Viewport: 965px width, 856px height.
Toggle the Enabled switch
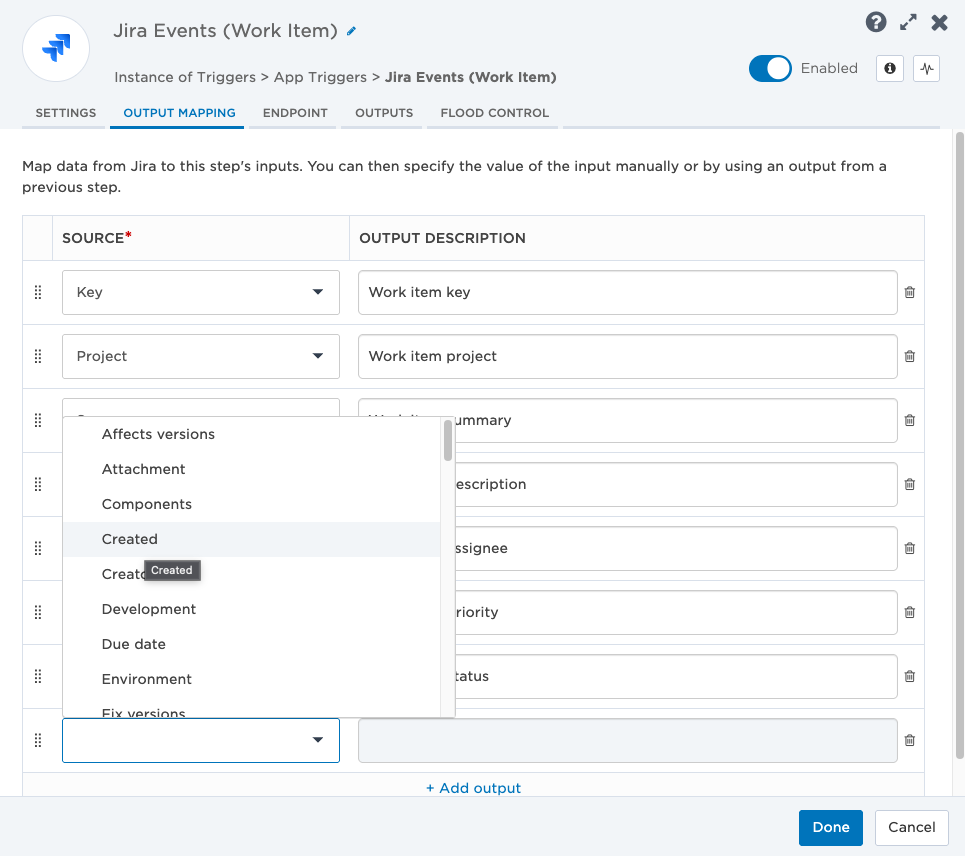770,68
